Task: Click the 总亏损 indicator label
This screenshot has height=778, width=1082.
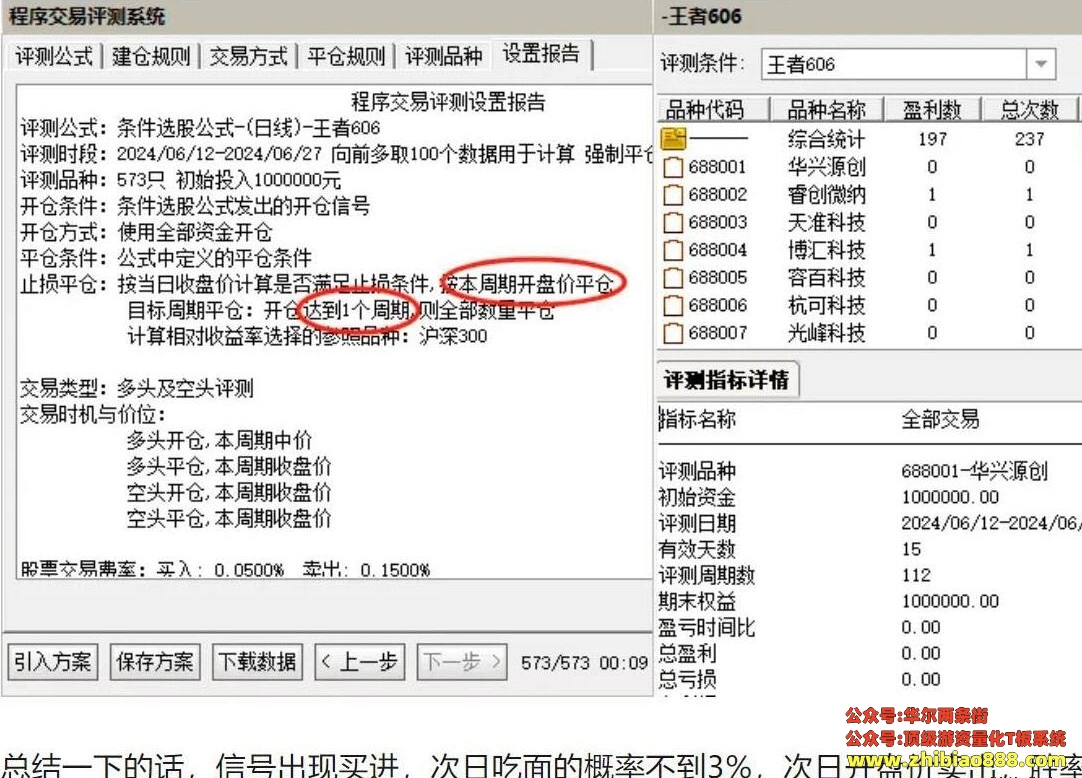Action: (687, 679)
